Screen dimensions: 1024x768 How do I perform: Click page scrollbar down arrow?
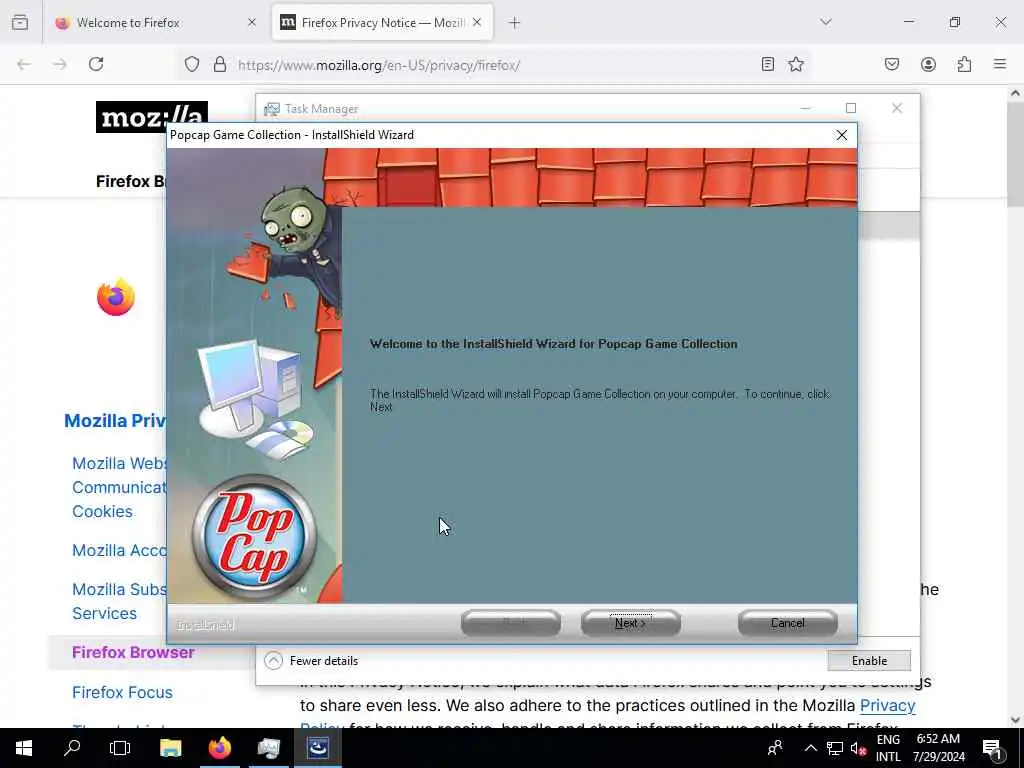tap(1015, 720)
